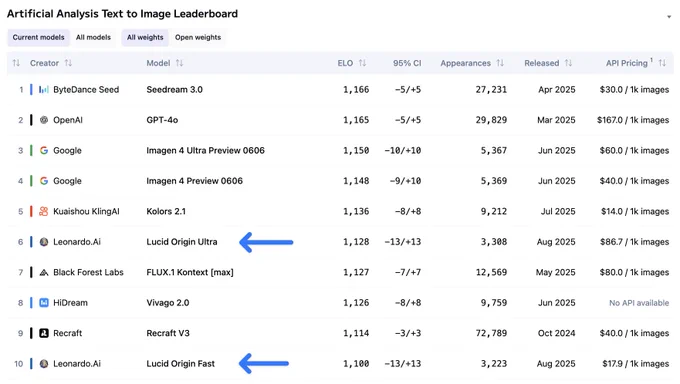Sort table by API Pricing column arrows
This screenshot has height=384, width=680.
click(662, 63)
